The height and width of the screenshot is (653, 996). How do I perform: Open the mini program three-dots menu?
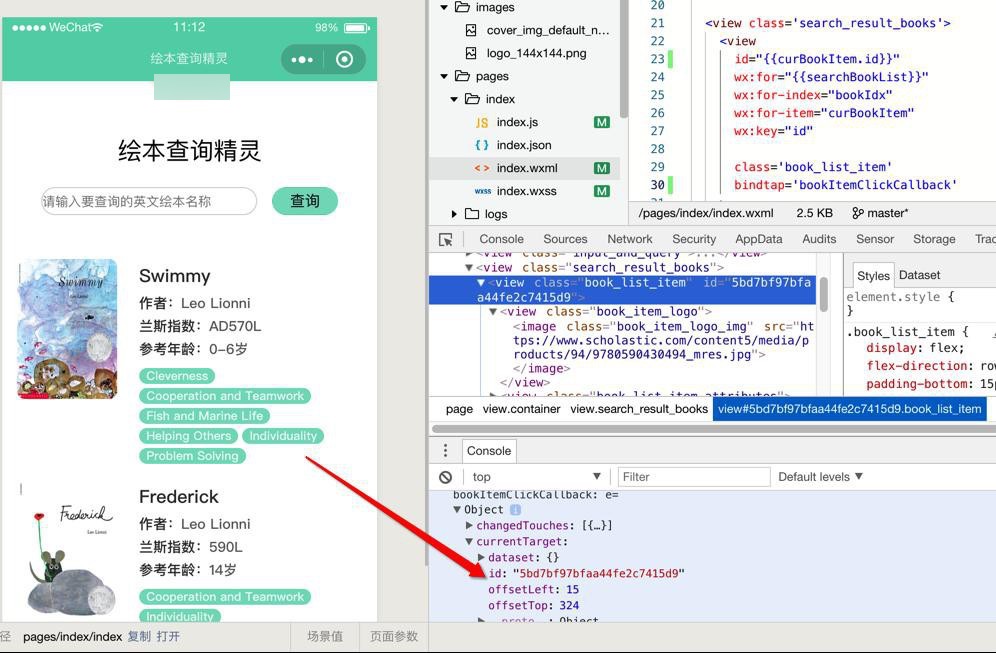302,60
